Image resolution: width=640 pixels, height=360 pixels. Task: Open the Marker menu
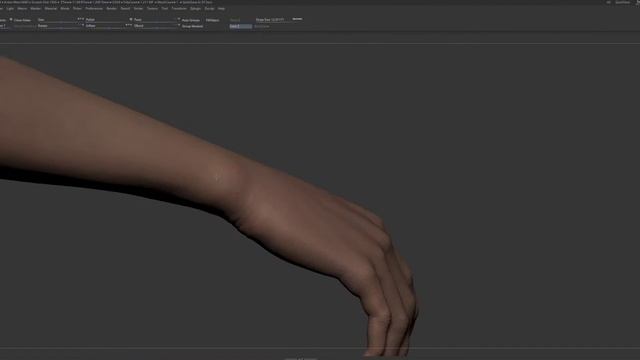point(36,9)
